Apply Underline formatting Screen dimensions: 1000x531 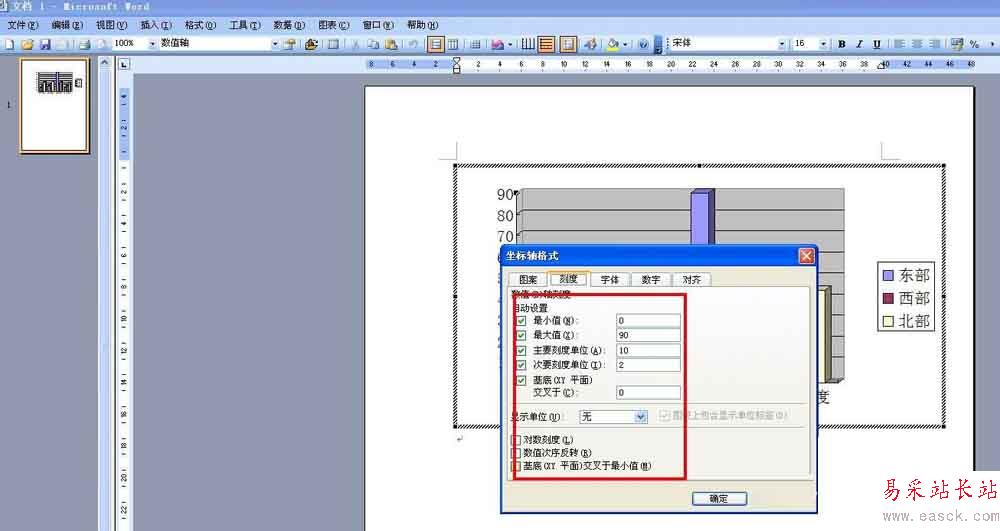[877, 44]
